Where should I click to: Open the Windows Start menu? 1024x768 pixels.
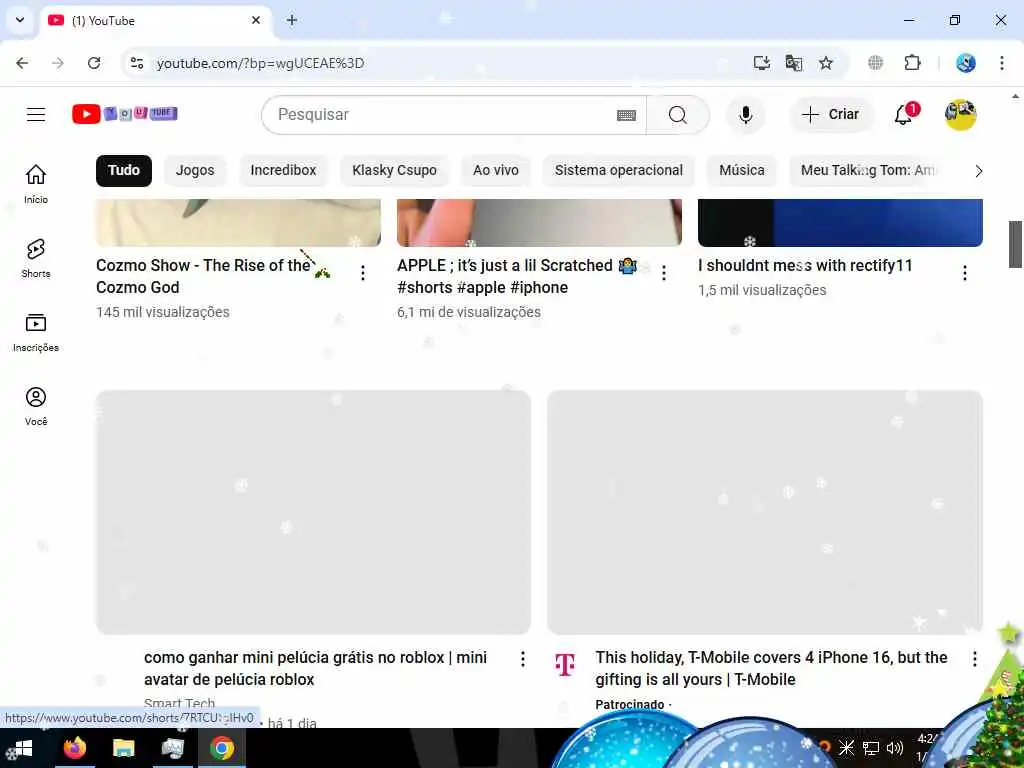pos(23,748)
